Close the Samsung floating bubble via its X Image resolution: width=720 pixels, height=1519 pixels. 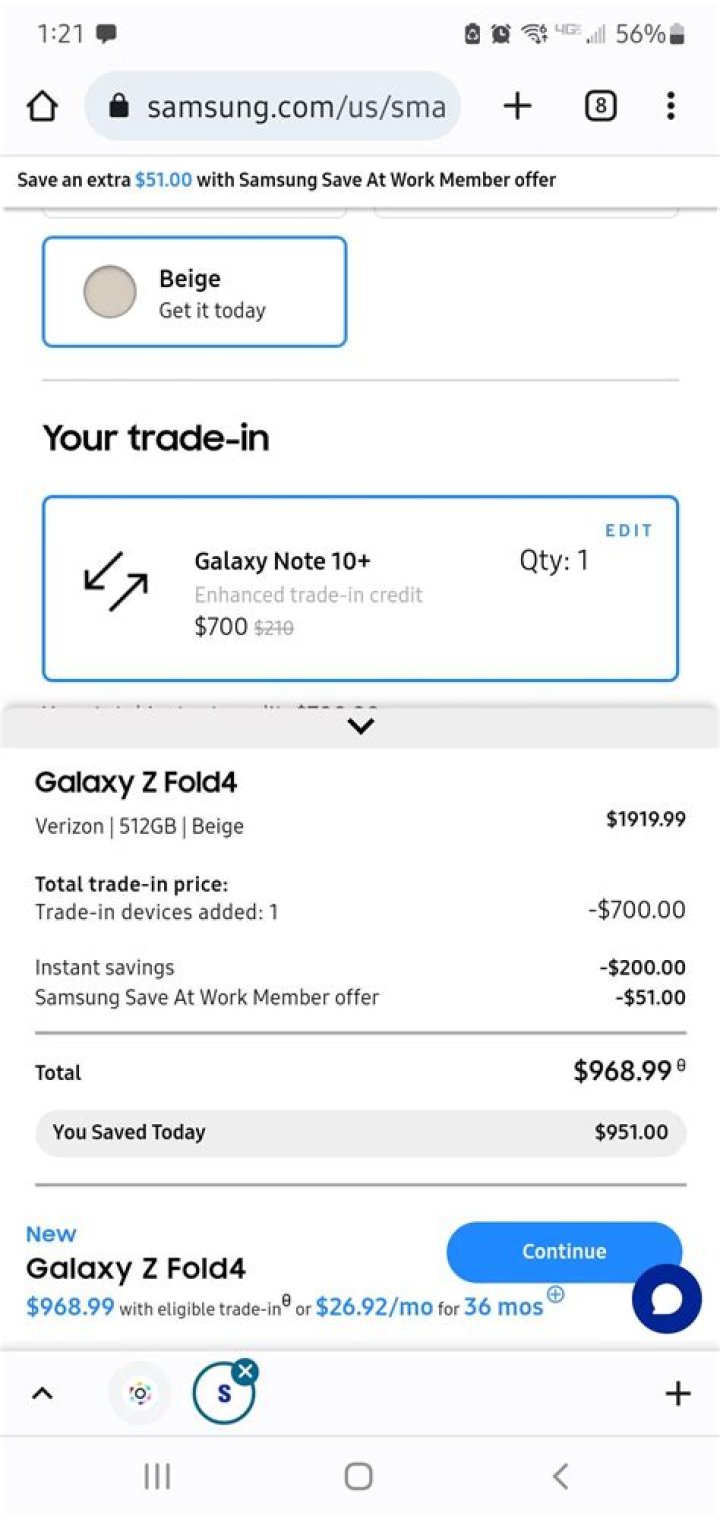click(x=245, y=1371)
